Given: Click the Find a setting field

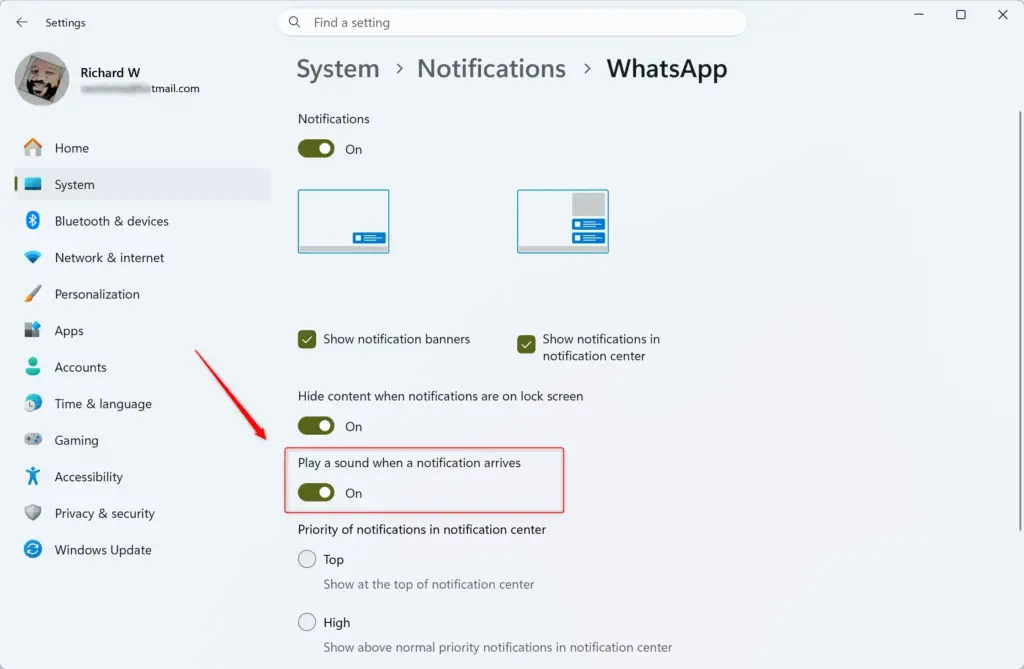Looking at the screenshot, I should pos(512,22).
